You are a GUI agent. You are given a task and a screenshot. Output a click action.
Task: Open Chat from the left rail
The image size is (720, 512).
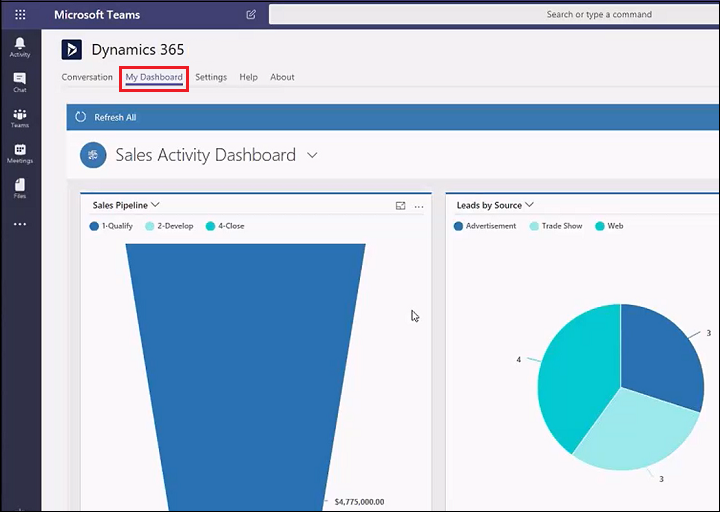pyautogui.click(x=20, y=82)
